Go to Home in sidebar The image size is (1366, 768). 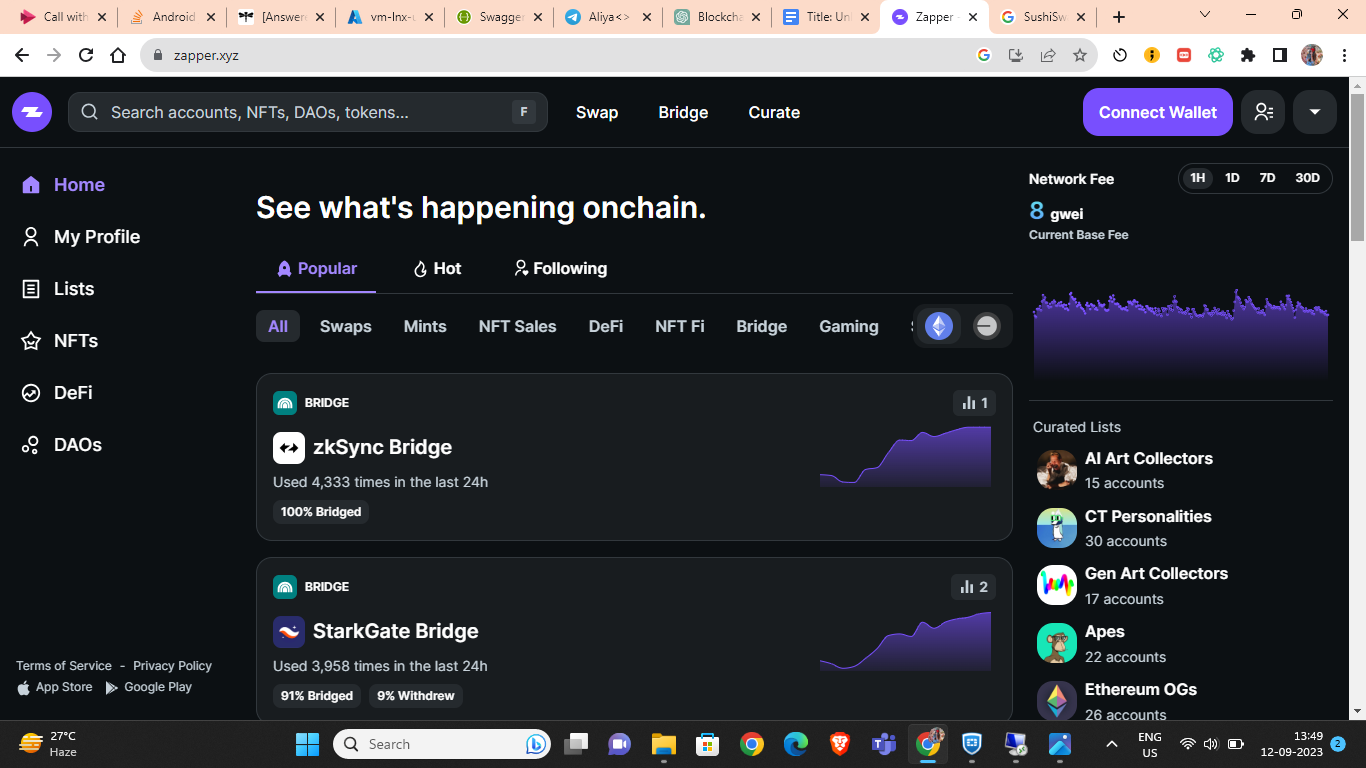[64, 185]
